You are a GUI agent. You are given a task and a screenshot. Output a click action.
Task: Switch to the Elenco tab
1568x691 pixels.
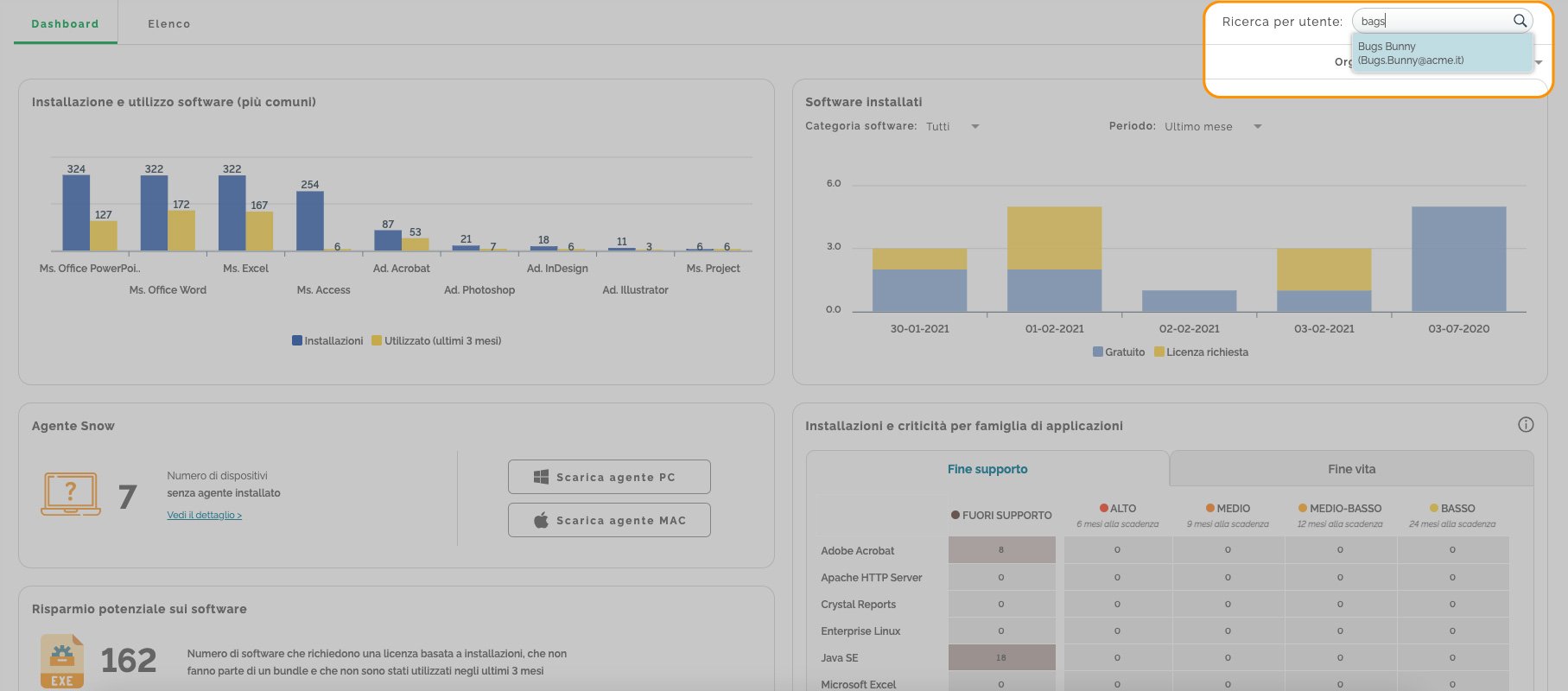(168, 23)
